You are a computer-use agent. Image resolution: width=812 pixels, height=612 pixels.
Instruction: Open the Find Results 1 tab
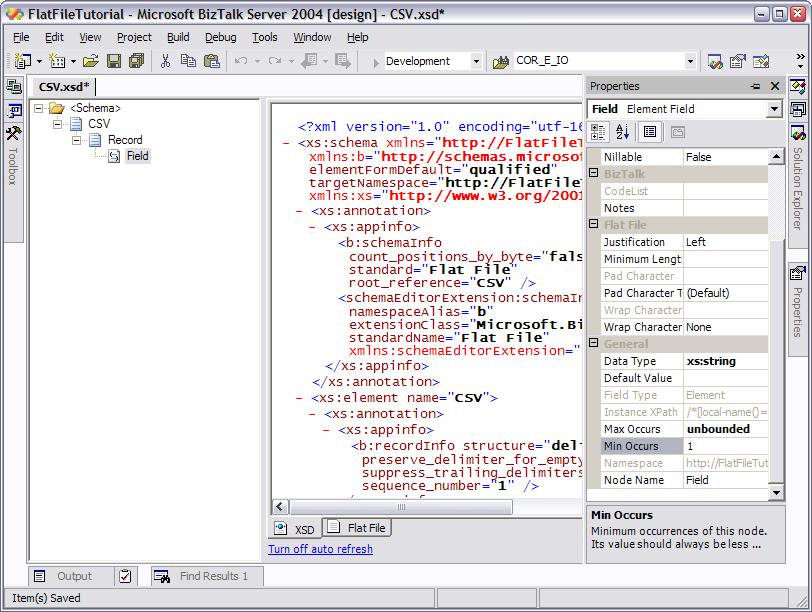pos(208,576)
